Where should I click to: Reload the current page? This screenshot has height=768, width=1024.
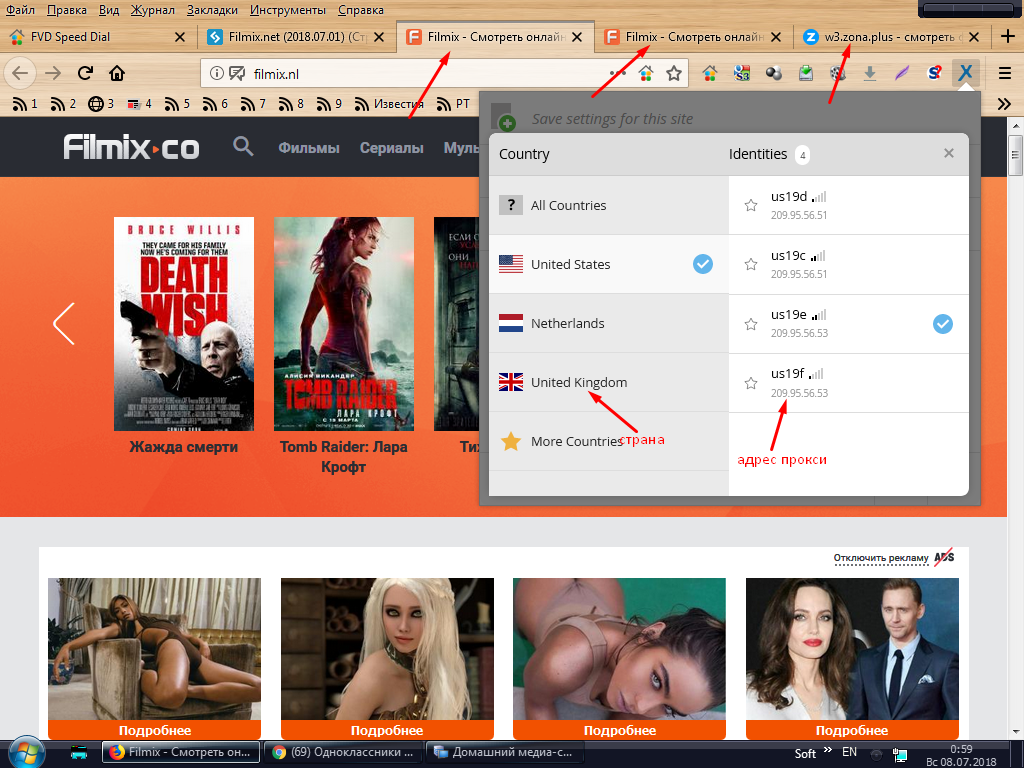coord(85,73)
